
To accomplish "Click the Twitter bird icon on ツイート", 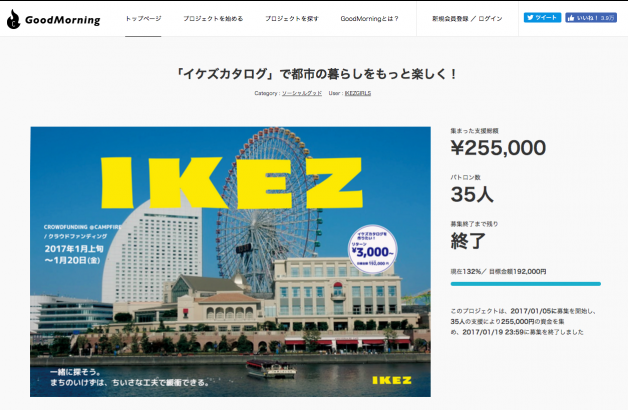I will [x=530, y=18].
